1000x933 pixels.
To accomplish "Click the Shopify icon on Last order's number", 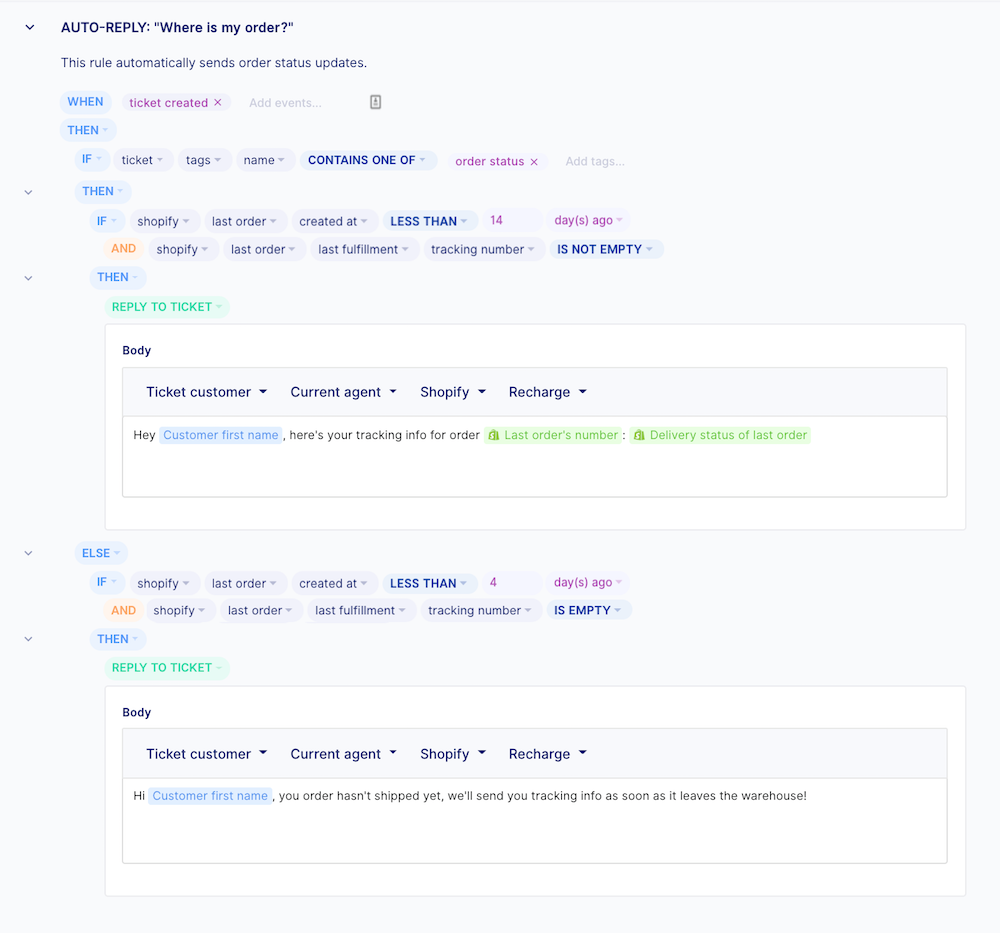I will tap(493, 436).
